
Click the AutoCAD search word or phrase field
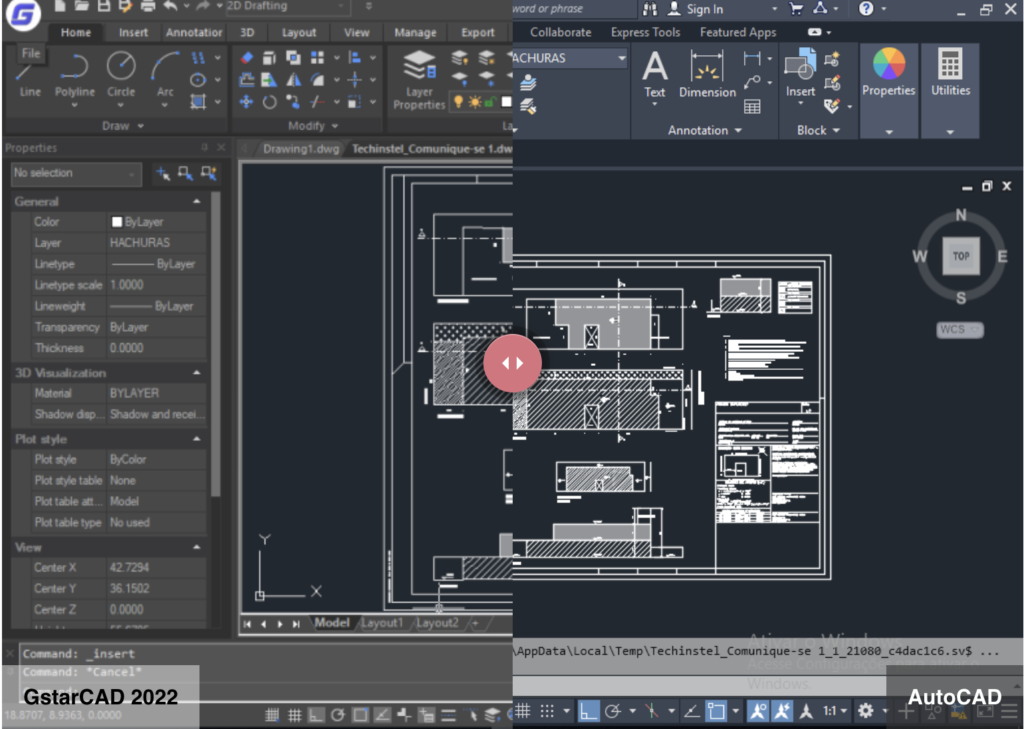click(575, 8)
